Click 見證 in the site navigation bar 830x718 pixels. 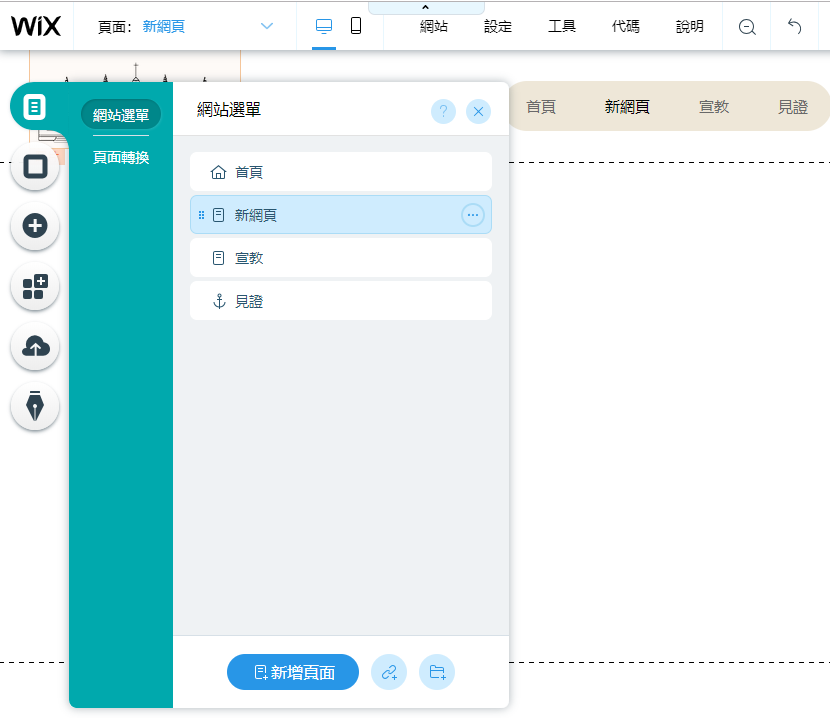coord(792,107)
